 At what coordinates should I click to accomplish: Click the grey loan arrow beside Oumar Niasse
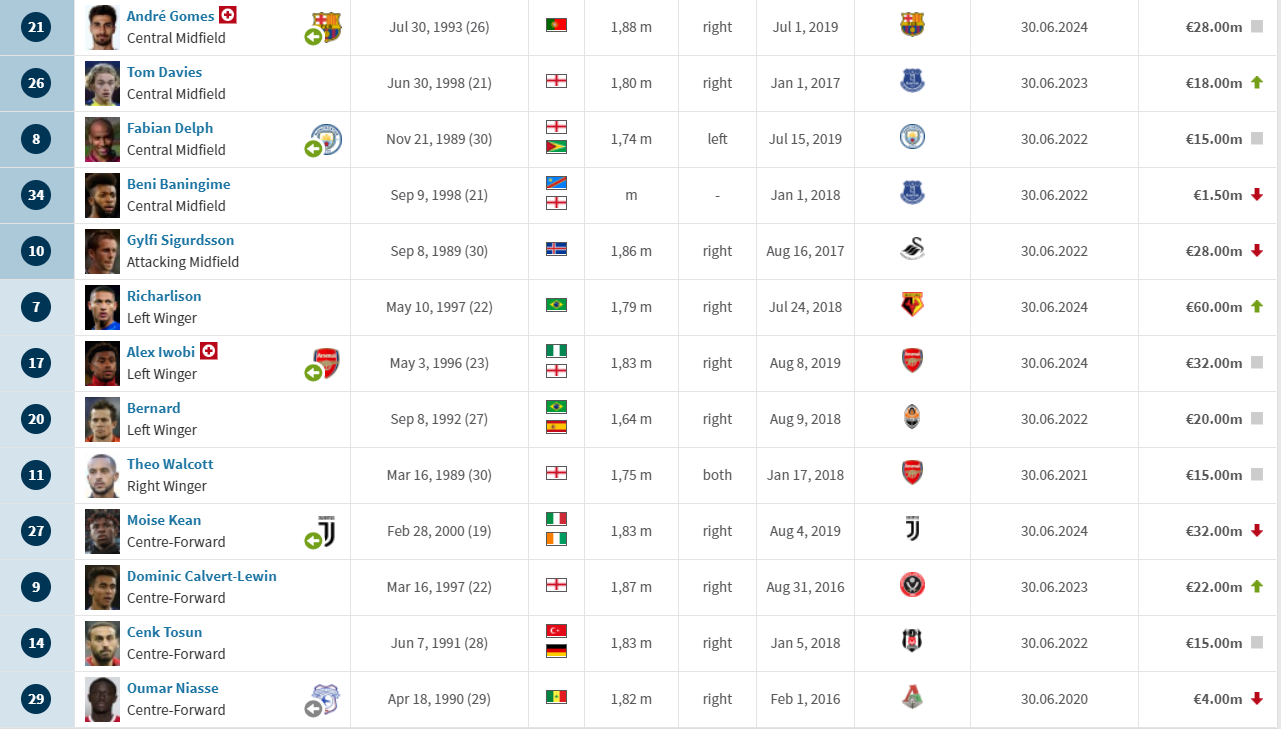tap(313, 709)
